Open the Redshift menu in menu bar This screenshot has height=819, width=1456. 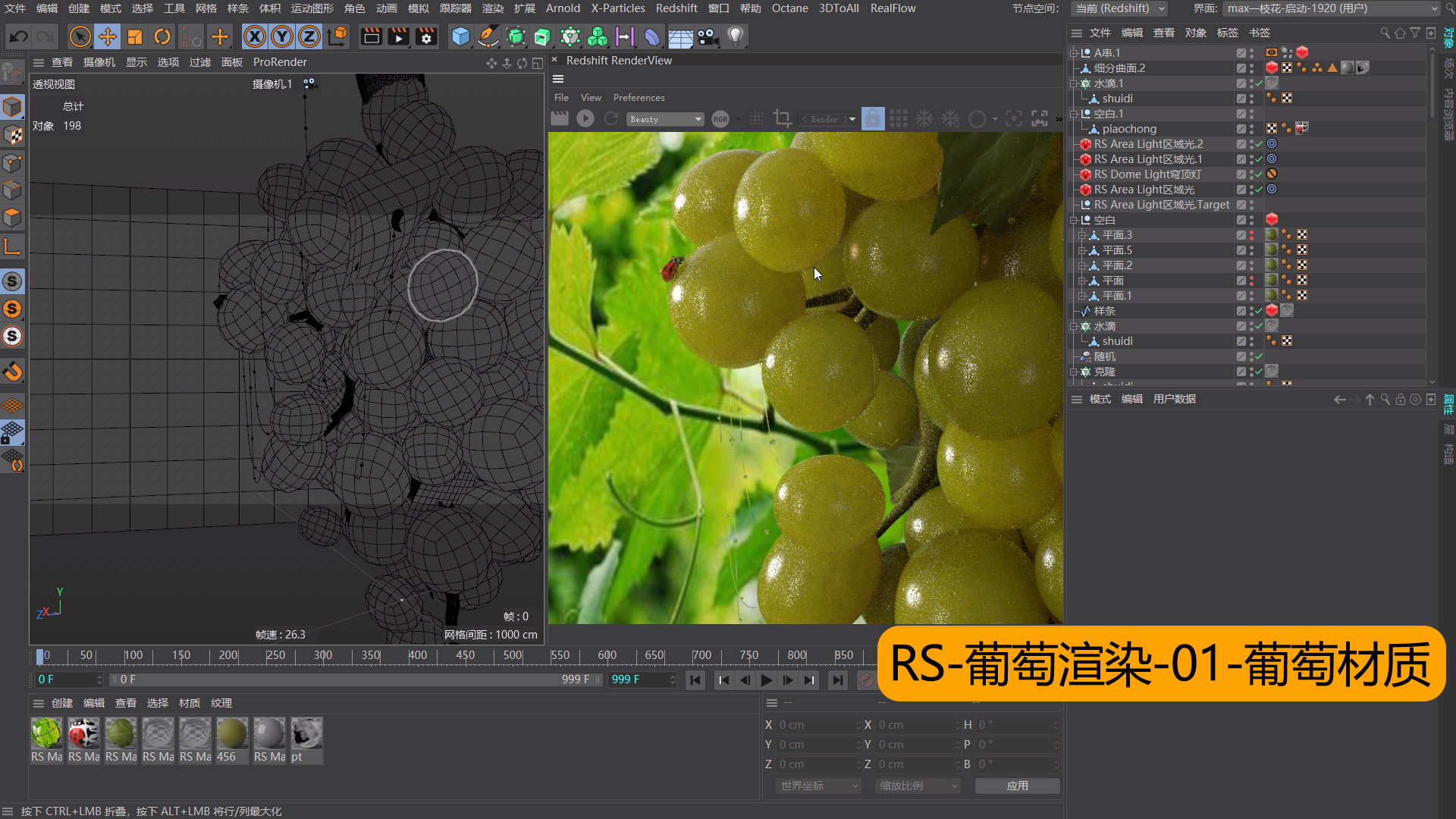coord(676,8)
